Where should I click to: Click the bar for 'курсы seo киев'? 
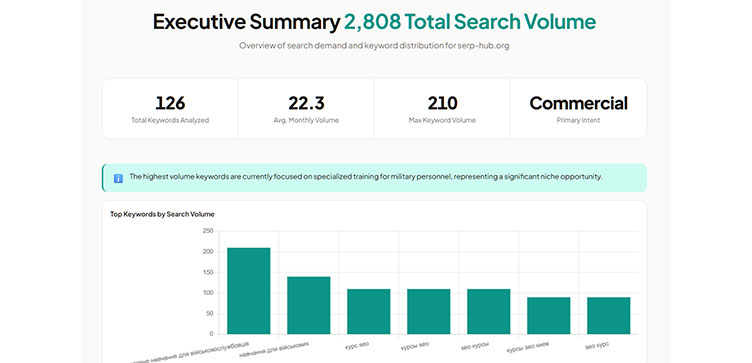pos(548,316)
